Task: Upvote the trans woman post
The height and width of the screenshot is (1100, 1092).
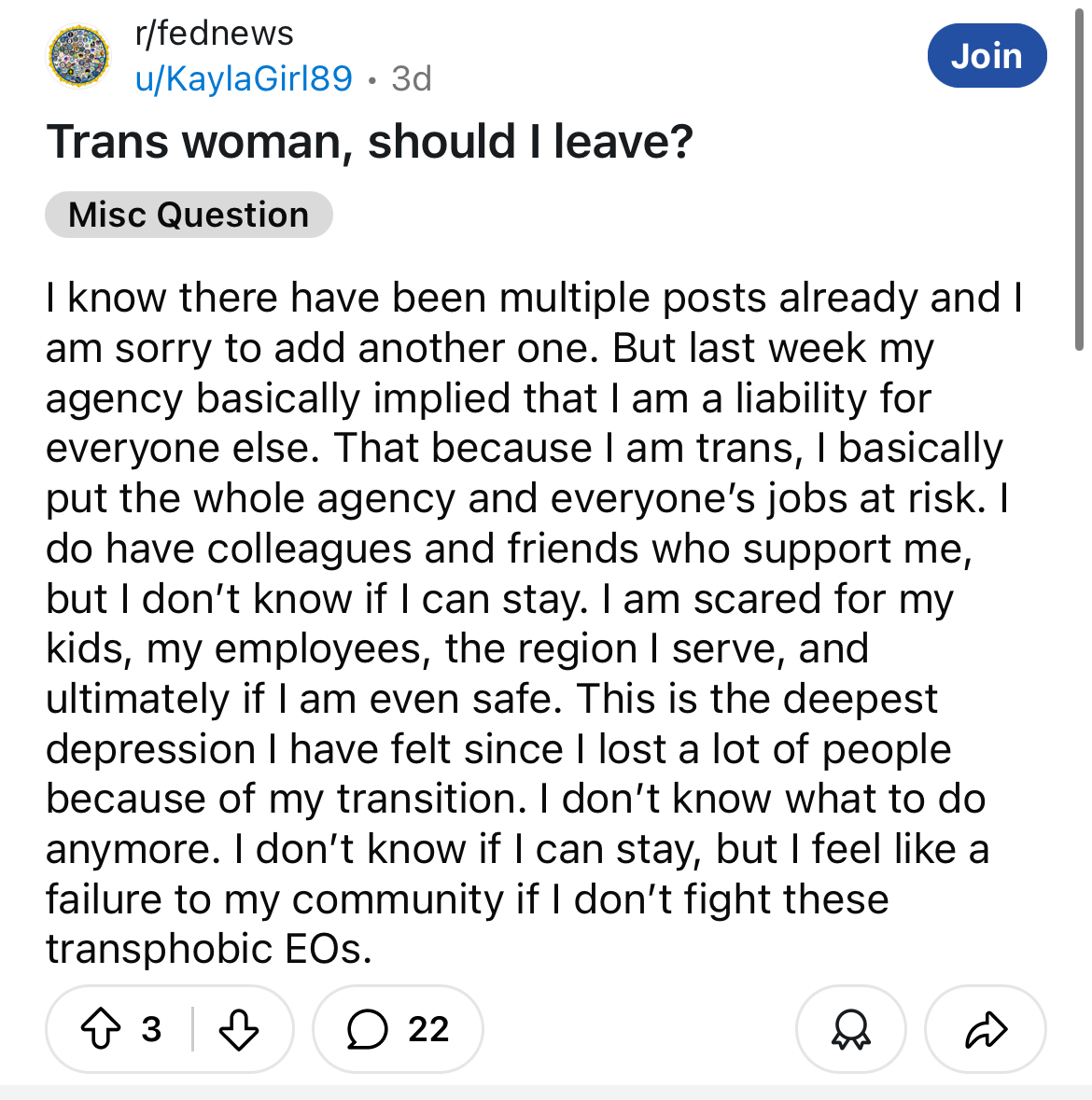Action: [x=101, y=1028]
